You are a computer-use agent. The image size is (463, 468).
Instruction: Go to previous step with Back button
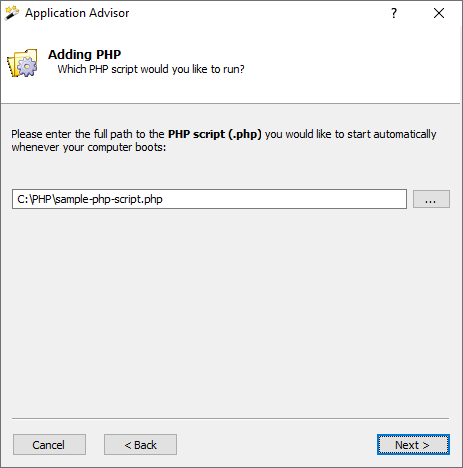point(140,445)
